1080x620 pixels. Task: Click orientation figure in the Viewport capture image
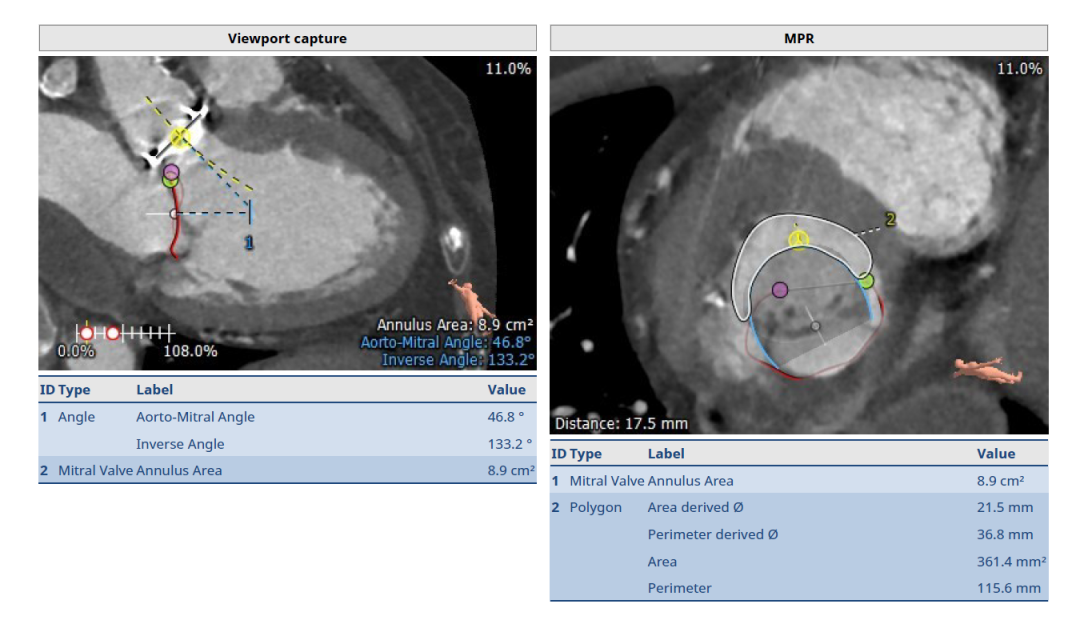click(x=465, y=296)
